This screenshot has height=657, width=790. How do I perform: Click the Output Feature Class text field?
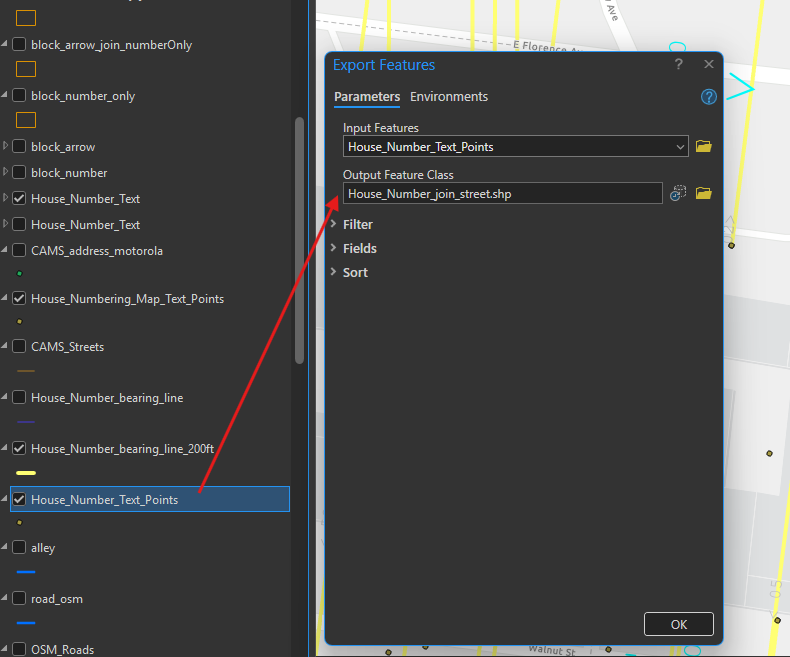tap(502, 193)
